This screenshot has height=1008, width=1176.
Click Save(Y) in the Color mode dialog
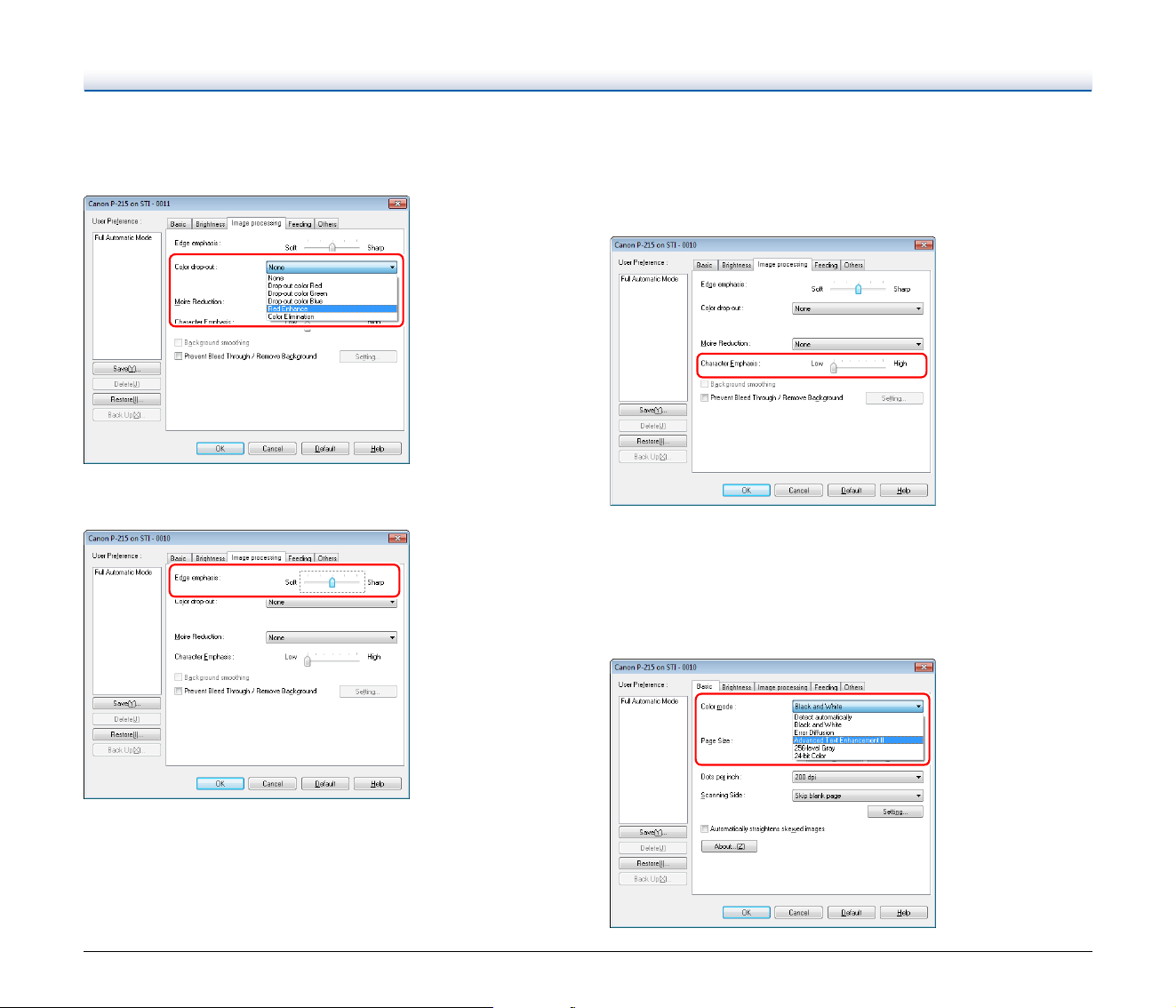coord(652,833)
